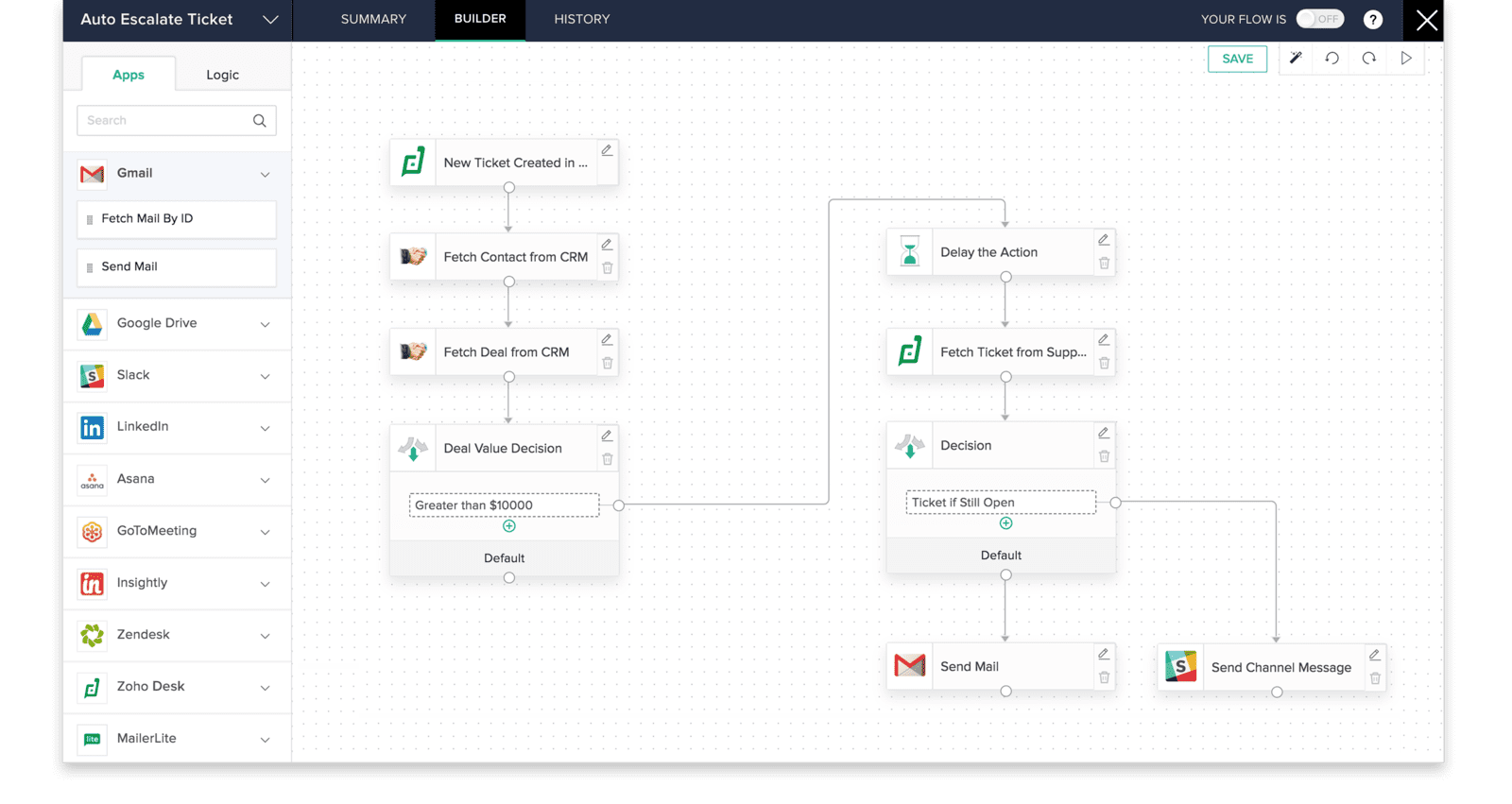This screenshot has width=1512, height=804.
Task: Click the Gmail logo icon in the sidebar
Action: pyautogui.click(x=92, y=174)
